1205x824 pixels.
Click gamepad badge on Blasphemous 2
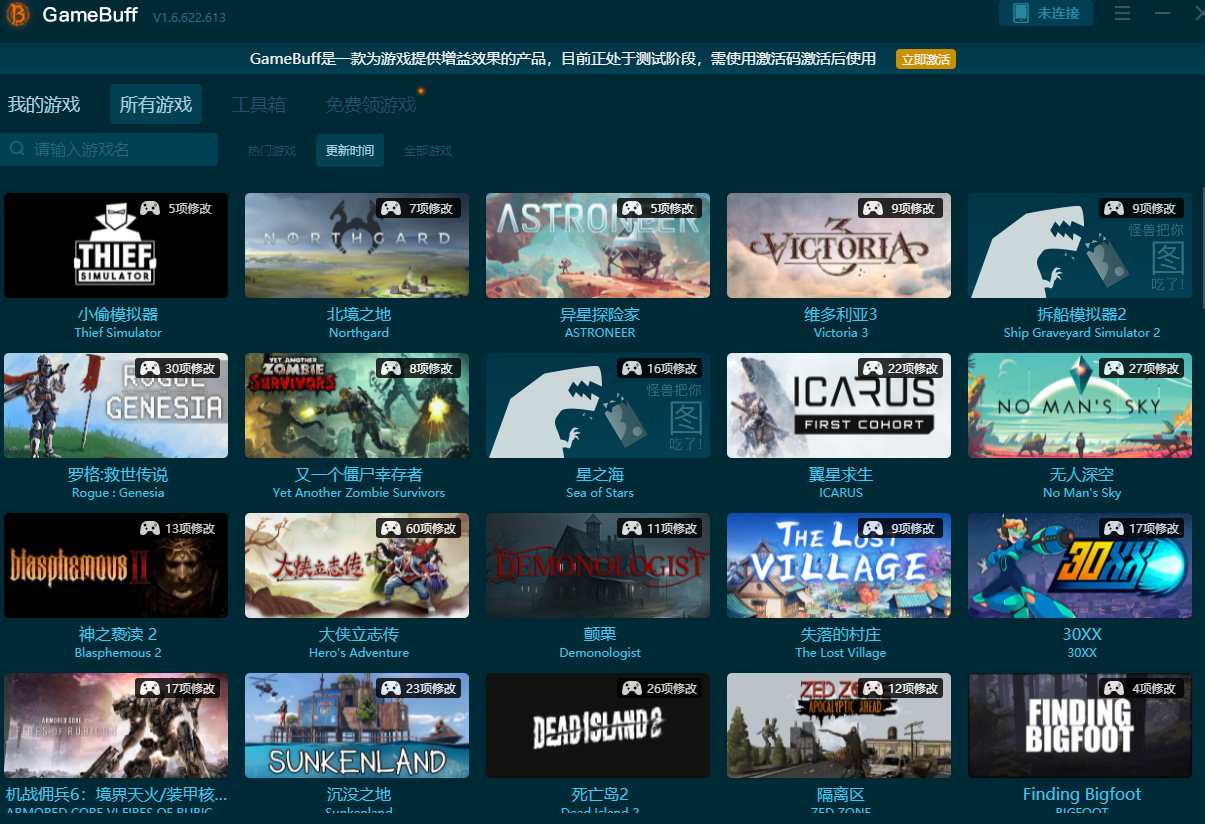point(150,528)
